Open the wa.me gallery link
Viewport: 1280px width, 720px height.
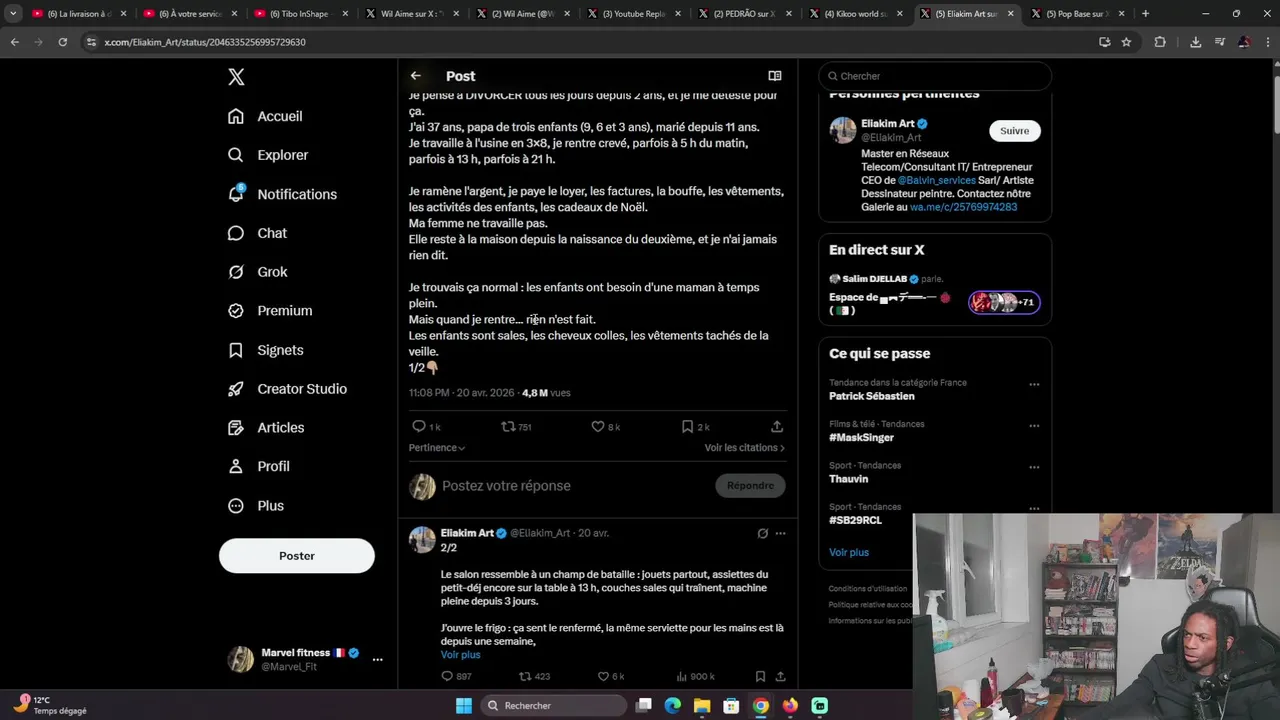pyautogui.click(x=963, y=207)
